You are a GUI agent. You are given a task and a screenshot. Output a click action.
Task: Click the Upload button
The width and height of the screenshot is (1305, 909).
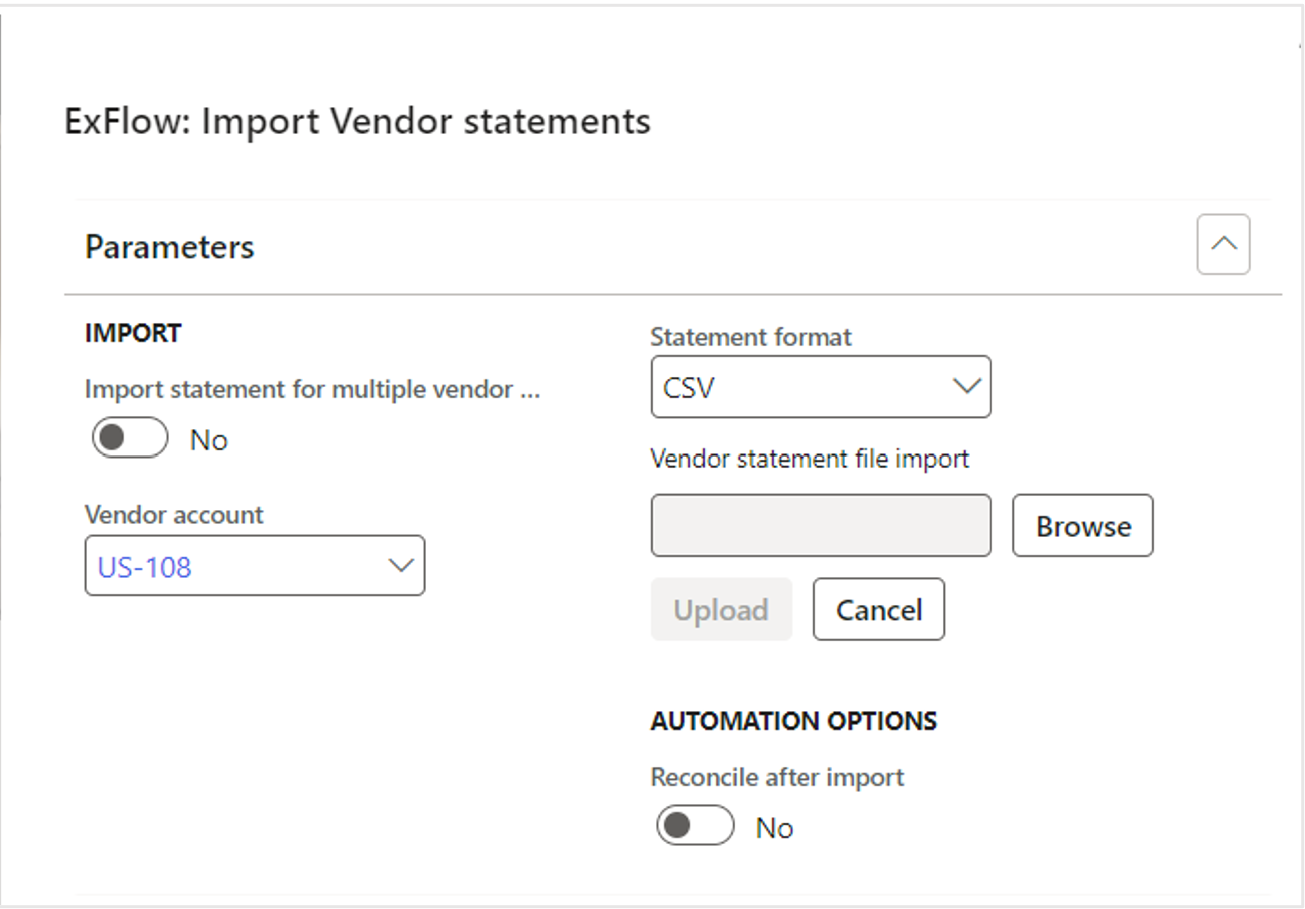pyautogui.click(x=721, y=609)
